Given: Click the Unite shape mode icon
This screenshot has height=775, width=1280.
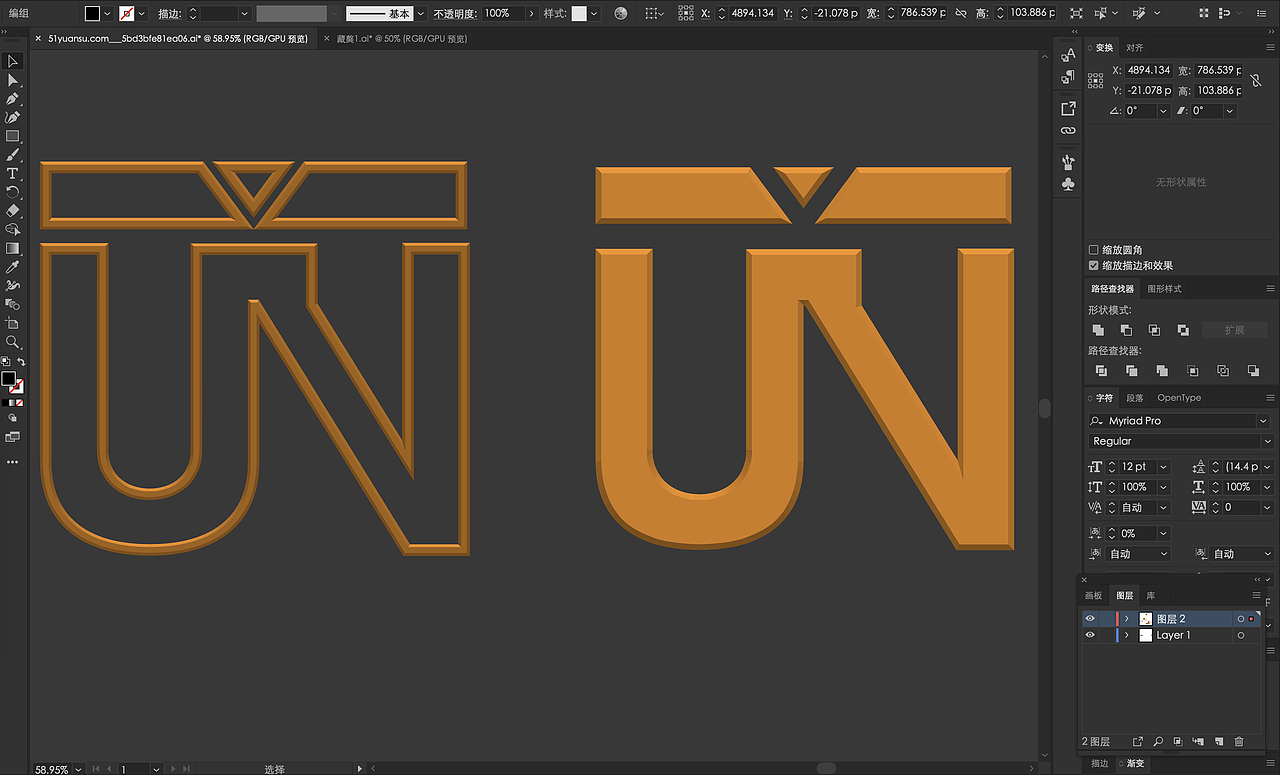Looking at the screenshot, I should 1099,330.
